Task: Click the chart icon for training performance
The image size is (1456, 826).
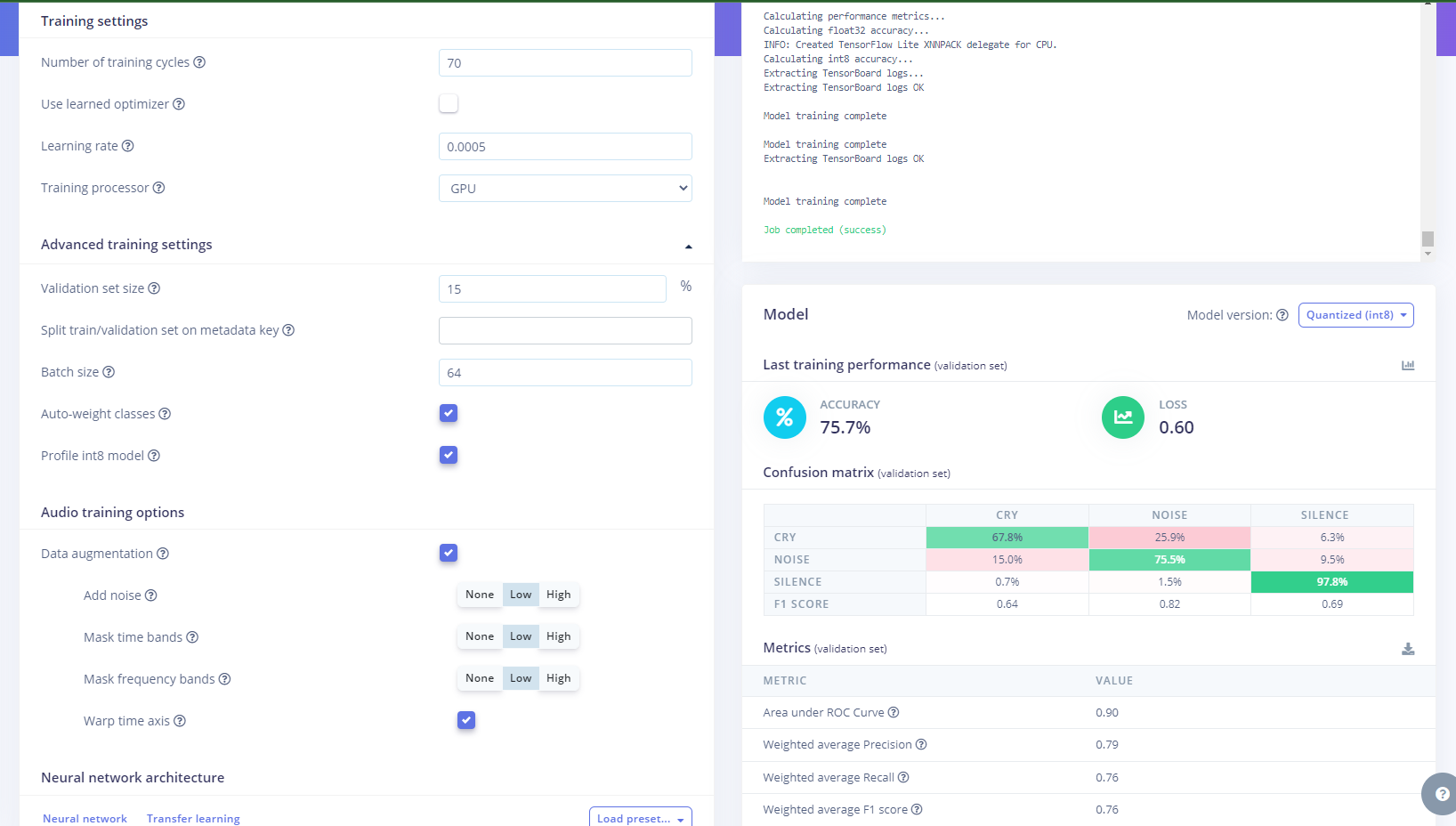Action: coord(1408,366)
